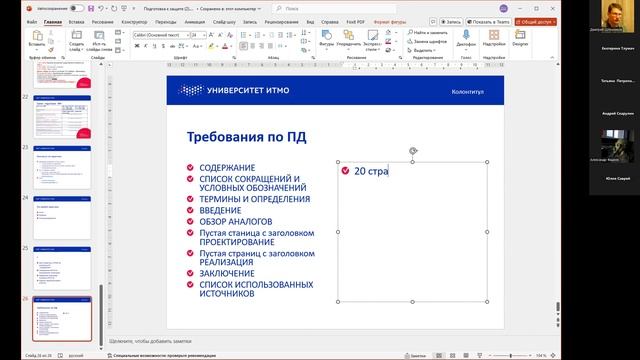Decrease the font size
640x360 pixels.
pyautogui.click(x=220, y=35)
